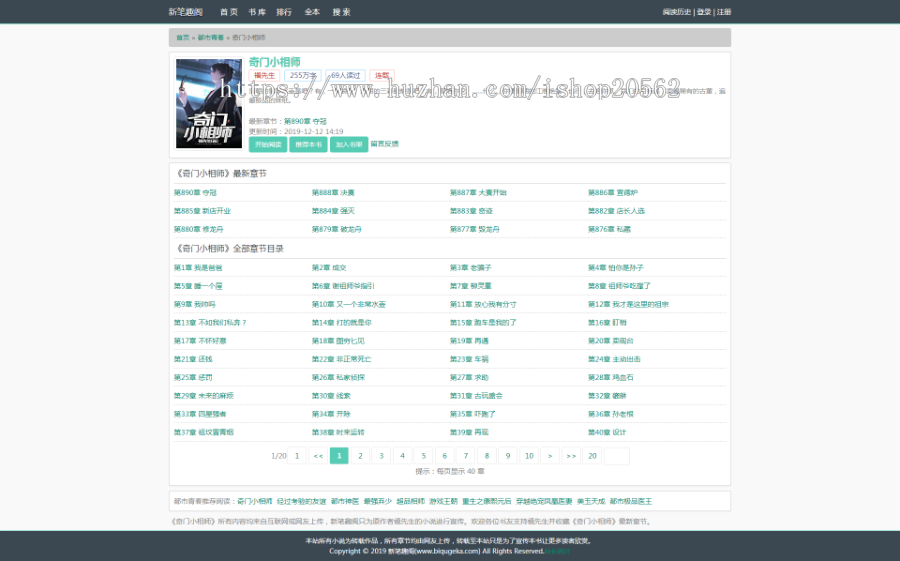The height and width of the screenshot is (561, 900).
Task: Open chapter 第17章 不怀好意
Action: tap(200, 341)
